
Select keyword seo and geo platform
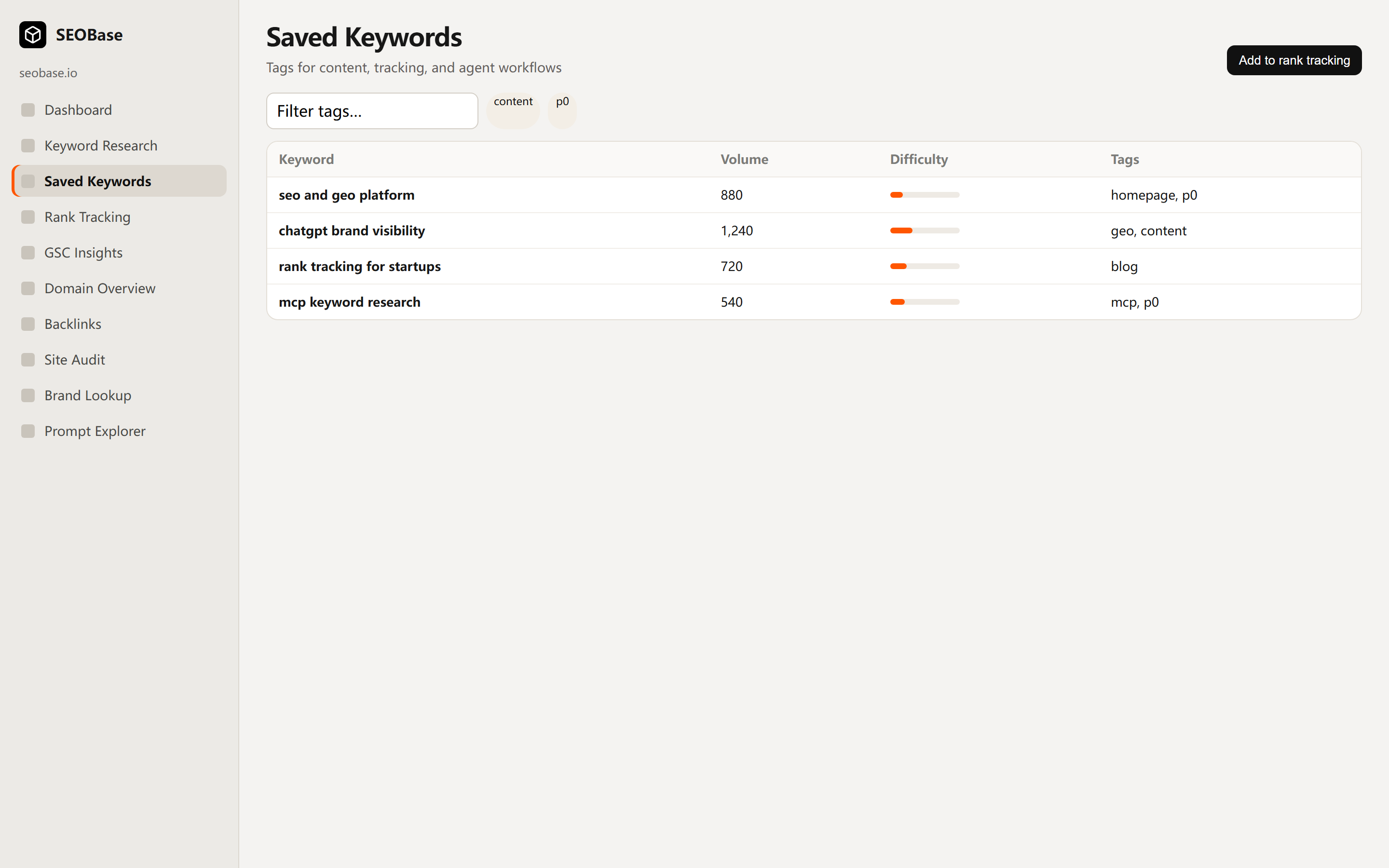point(346,195)
